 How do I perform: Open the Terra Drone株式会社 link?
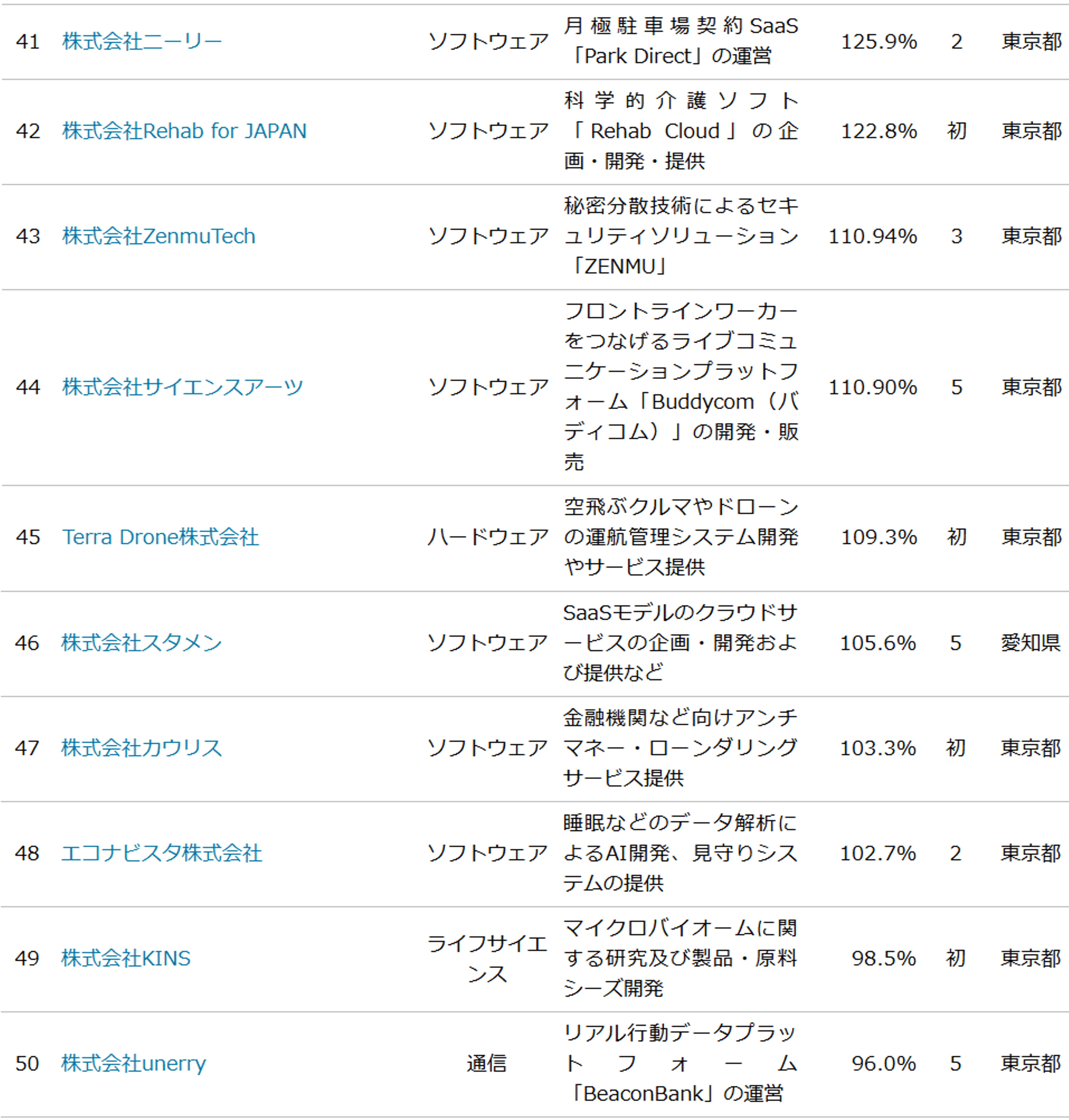[160, 537]
